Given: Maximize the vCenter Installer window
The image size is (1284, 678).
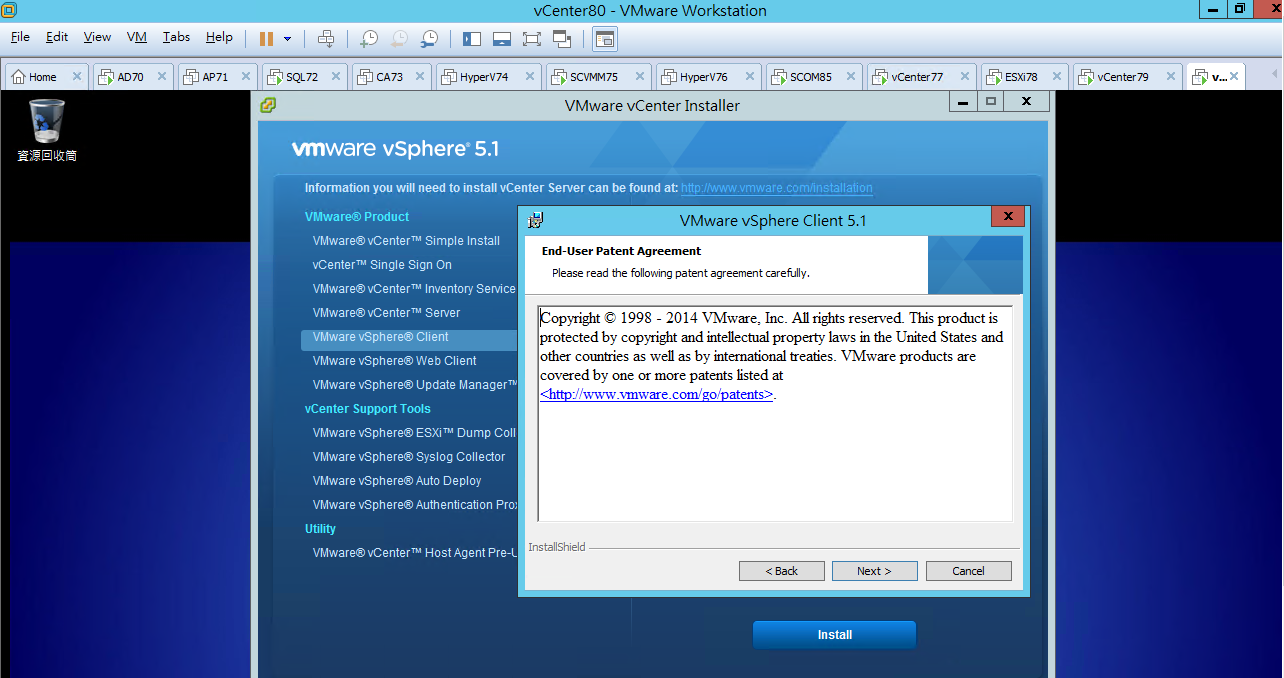Looking at the screenshot, I should [991, 101].
